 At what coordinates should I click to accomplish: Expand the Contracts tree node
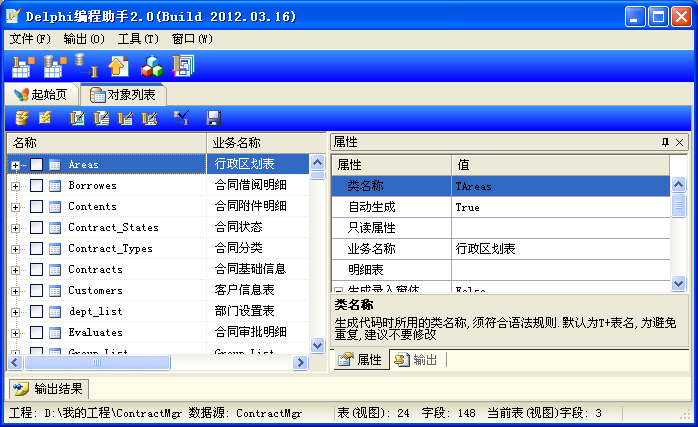[16, 270]
